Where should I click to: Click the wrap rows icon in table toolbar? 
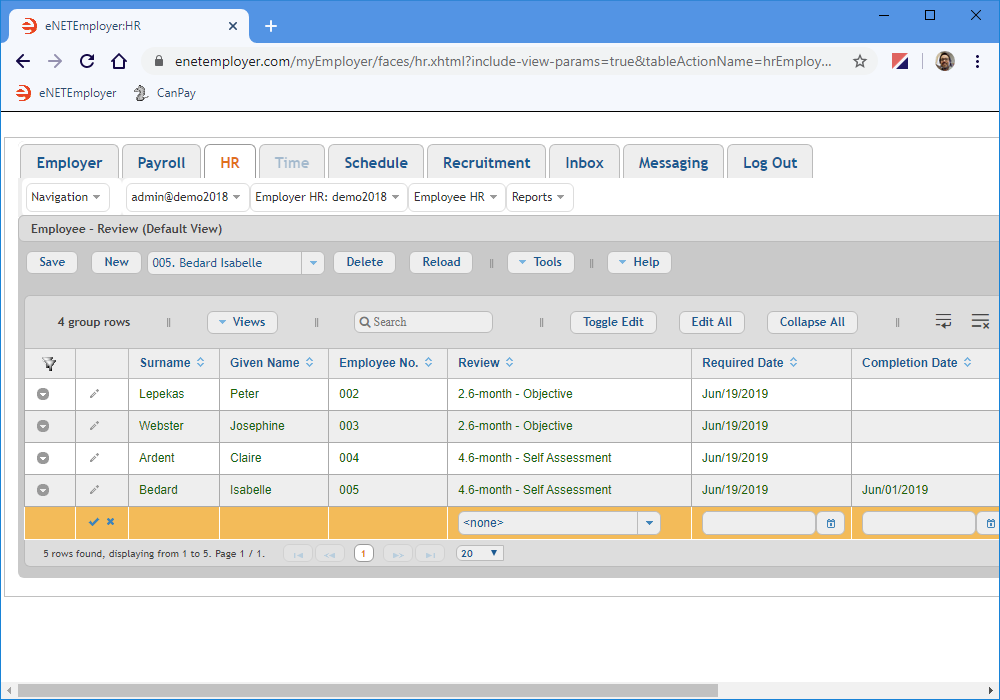(x=943, y=321)
